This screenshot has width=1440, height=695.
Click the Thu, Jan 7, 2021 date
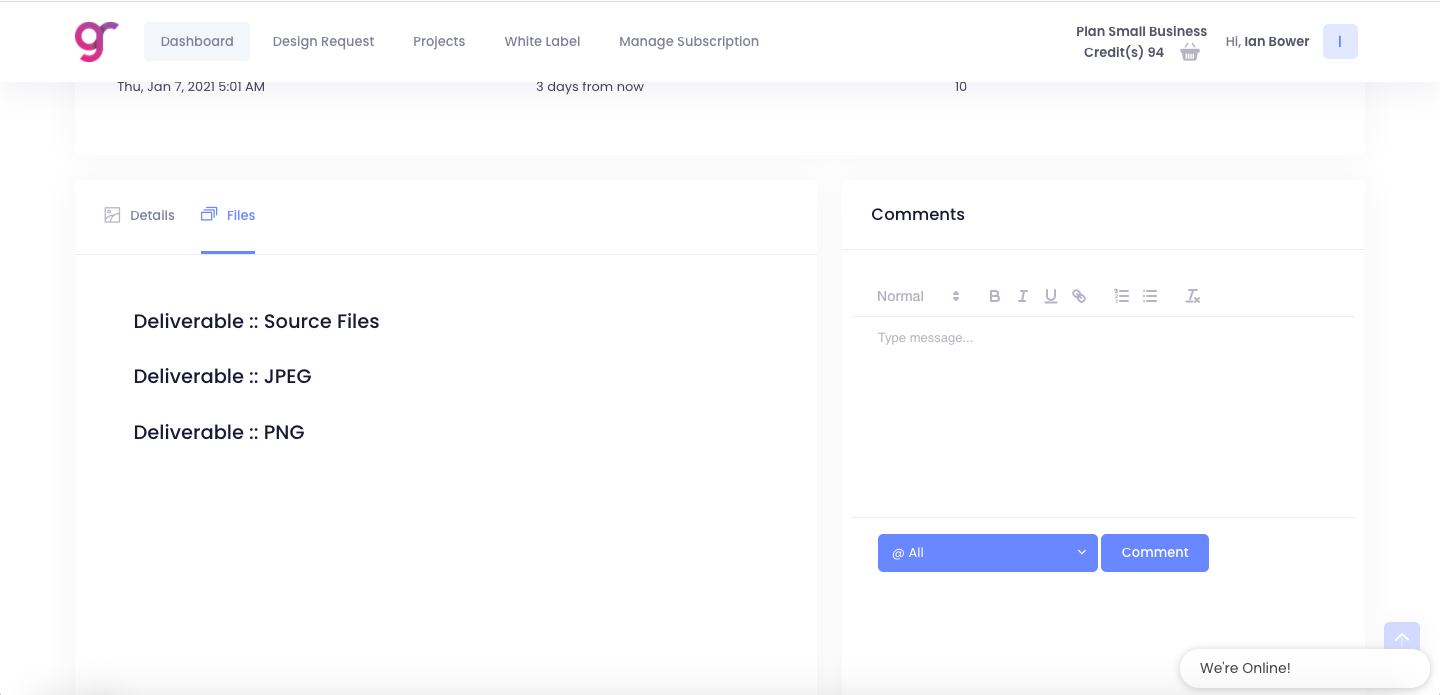coord(191,87)
